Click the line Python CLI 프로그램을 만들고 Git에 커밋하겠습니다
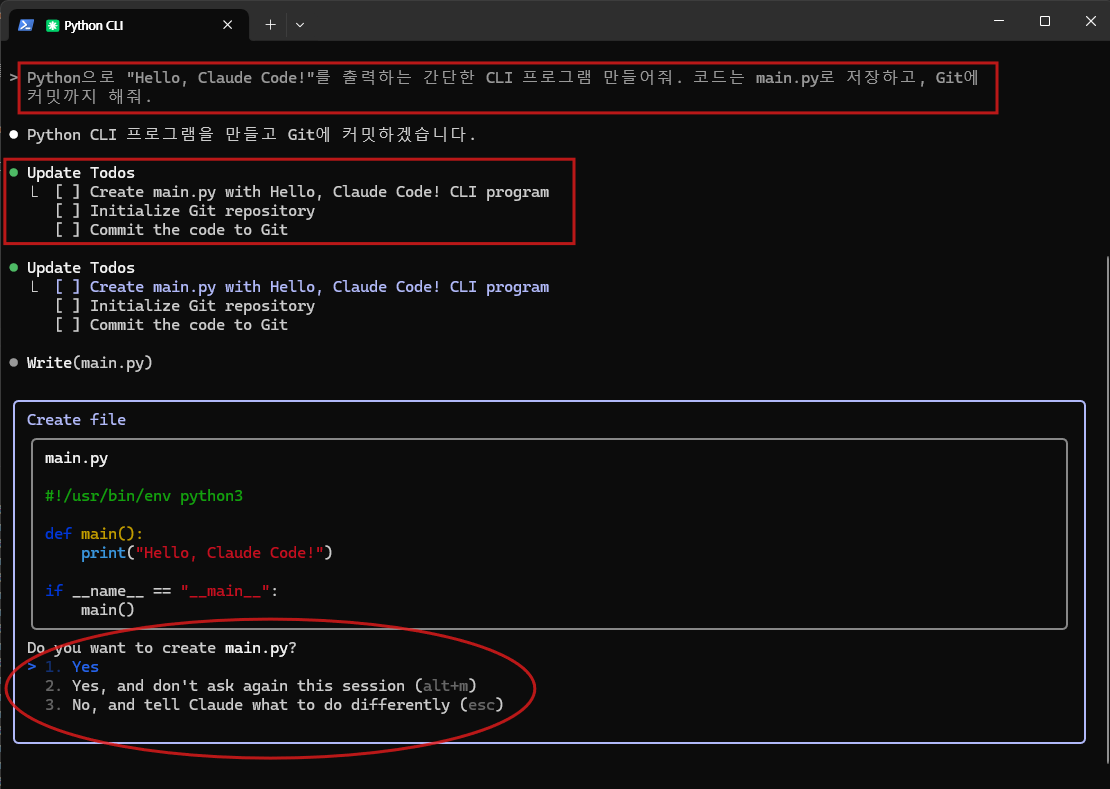Viewport: 1110px width, 789px height. [x=251, y=134]
